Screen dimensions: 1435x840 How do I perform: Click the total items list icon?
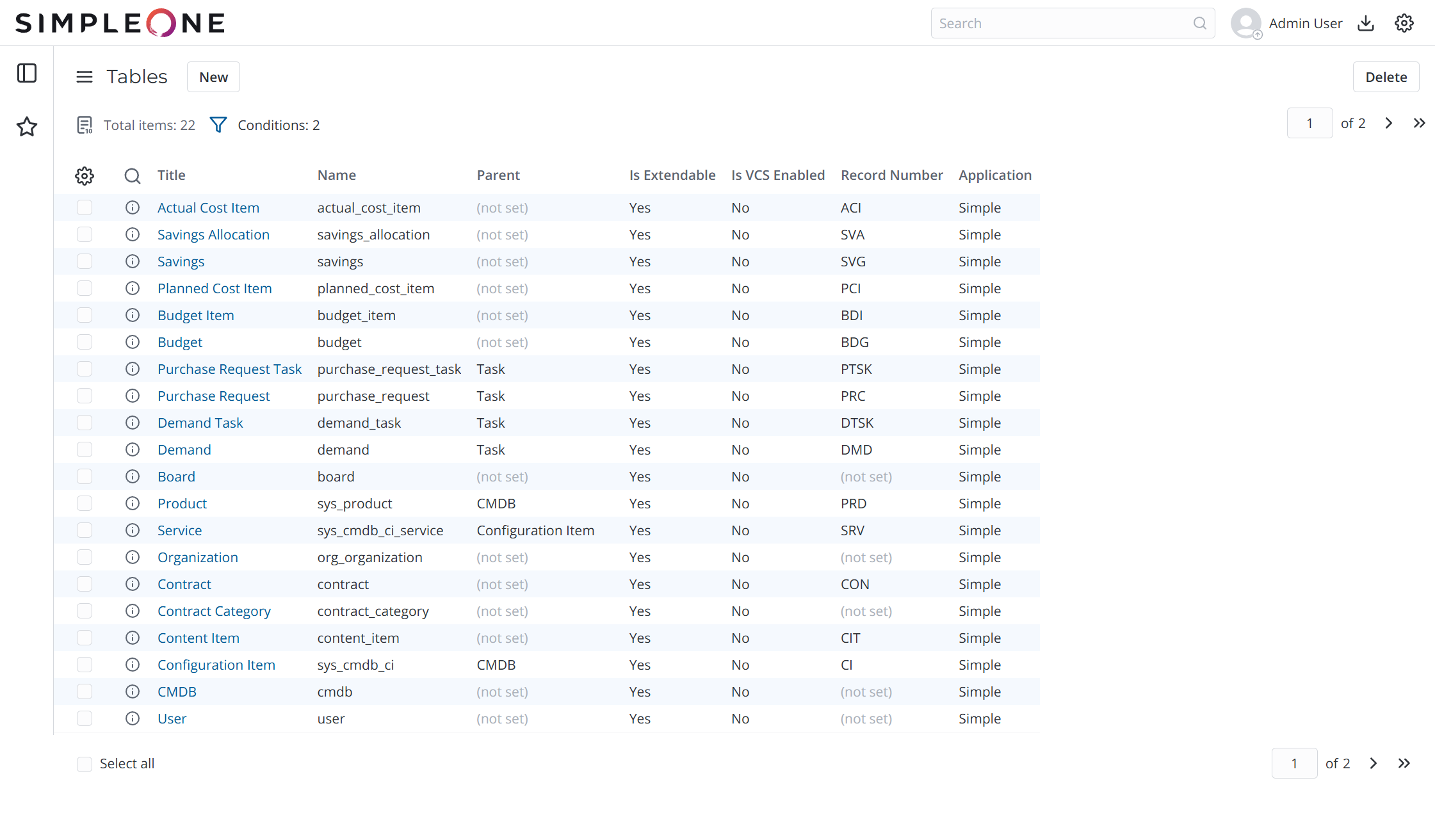click(84, 124)
